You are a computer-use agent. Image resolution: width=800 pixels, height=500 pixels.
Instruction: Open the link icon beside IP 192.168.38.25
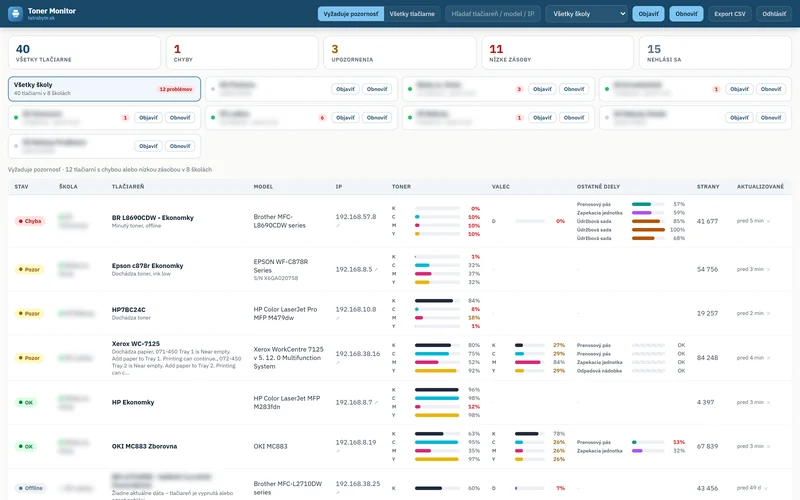(x=338, y=492)
